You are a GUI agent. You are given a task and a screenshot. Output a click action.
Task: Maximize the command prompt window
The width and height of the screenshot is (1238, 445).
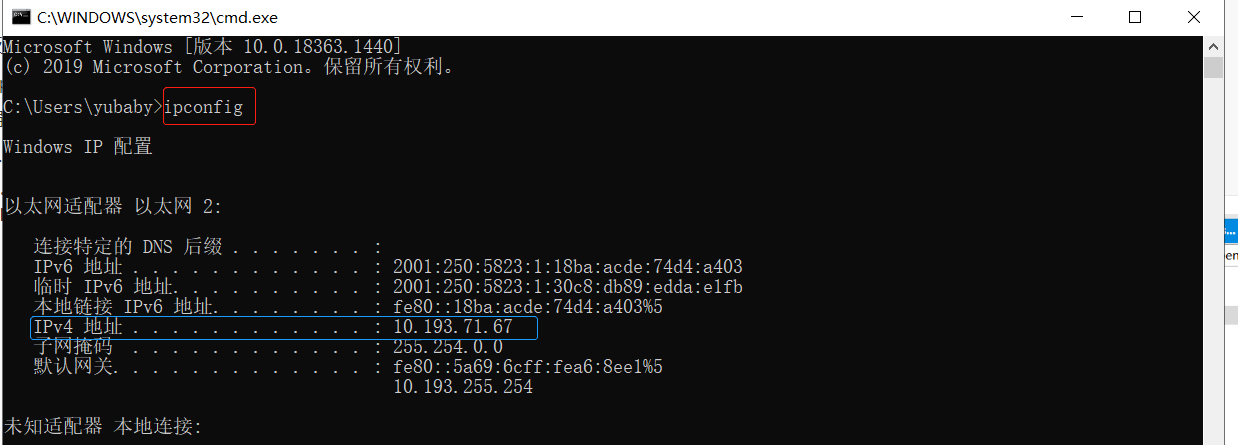(x=1134, y=17)
